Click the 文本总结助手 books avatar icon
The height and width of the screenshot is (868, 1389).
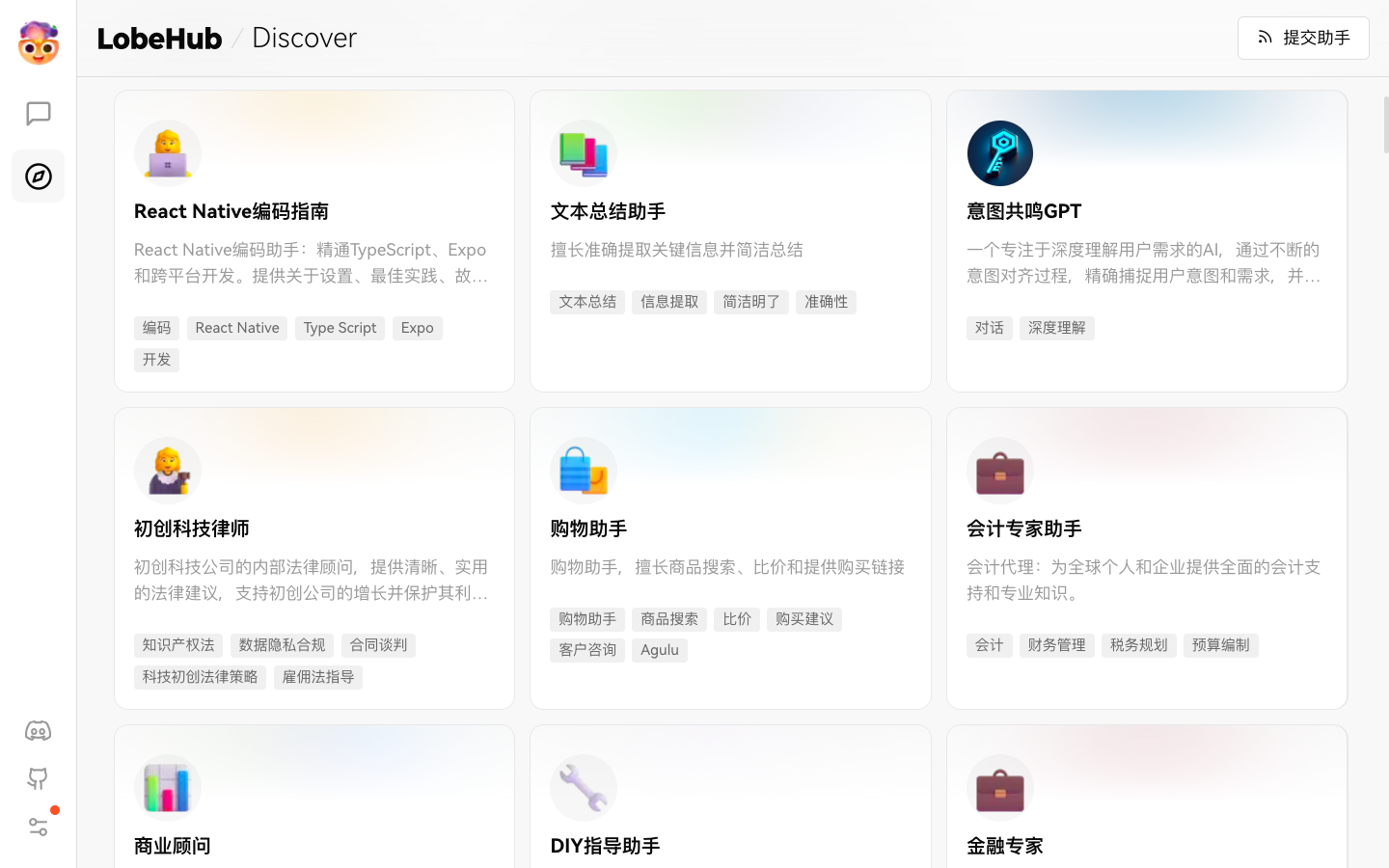584,153
